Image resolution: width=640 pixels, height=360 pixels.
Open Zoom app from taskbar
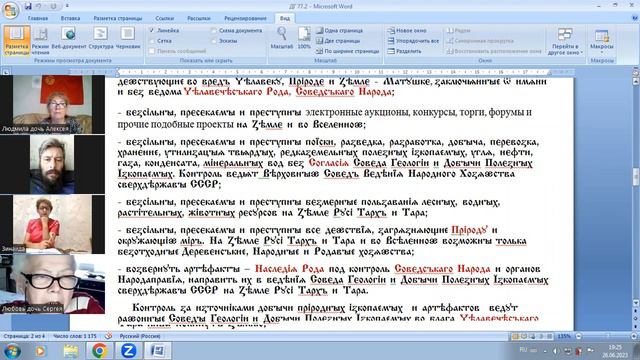[128, 351]
